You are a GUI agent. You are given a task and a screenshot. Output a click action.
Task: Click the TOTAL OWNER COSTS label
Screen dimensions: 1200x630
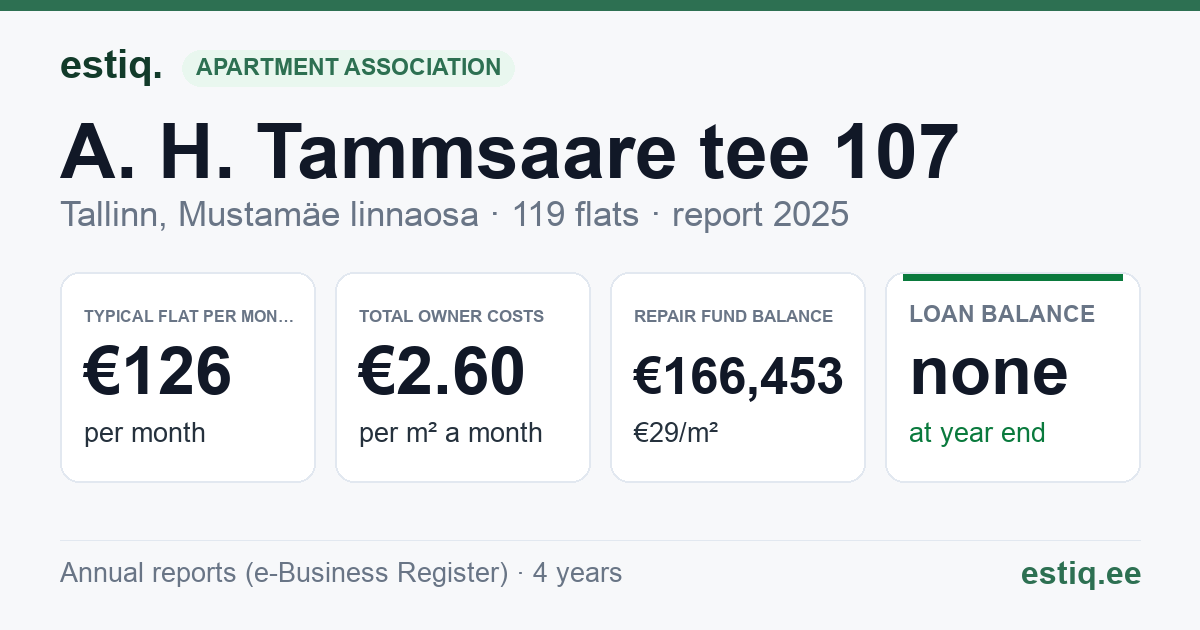tap(452, 316)
